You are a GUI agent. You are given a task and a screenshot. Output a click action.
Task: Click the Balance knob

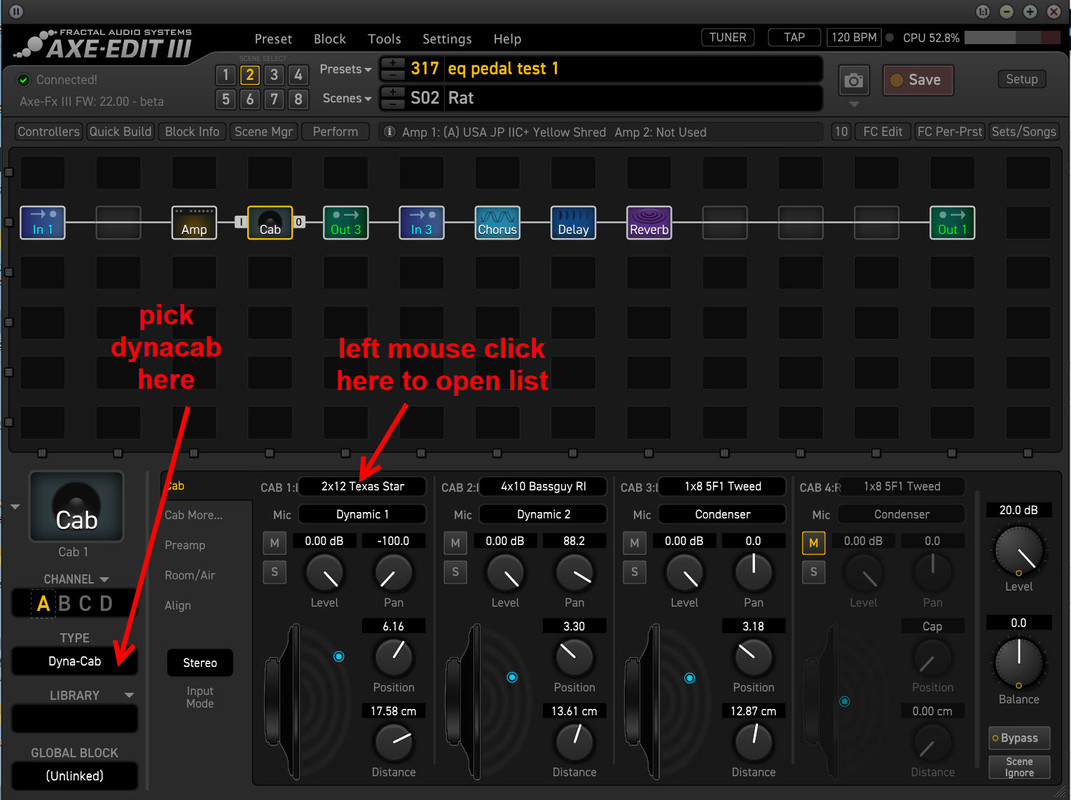(1018, 663)
